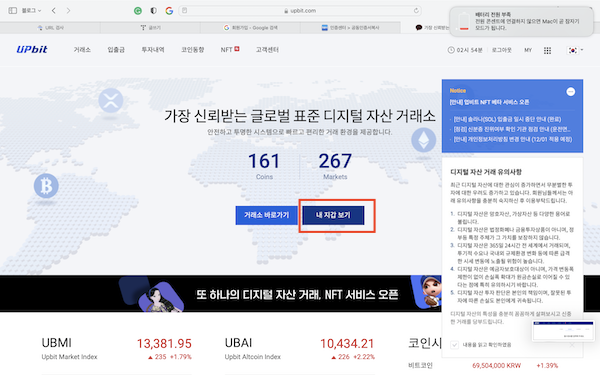Open the 투자내역 menu
Screen dimensions: 600x375
pos(153,50)
